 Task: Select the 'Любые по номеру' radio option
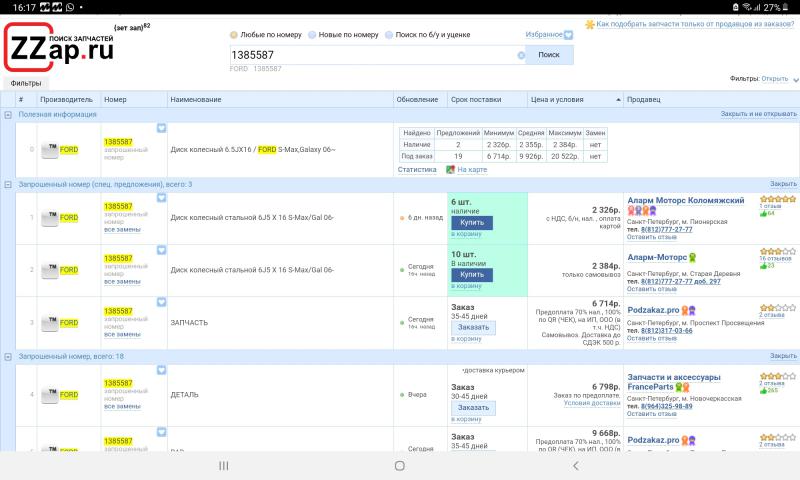266,35
